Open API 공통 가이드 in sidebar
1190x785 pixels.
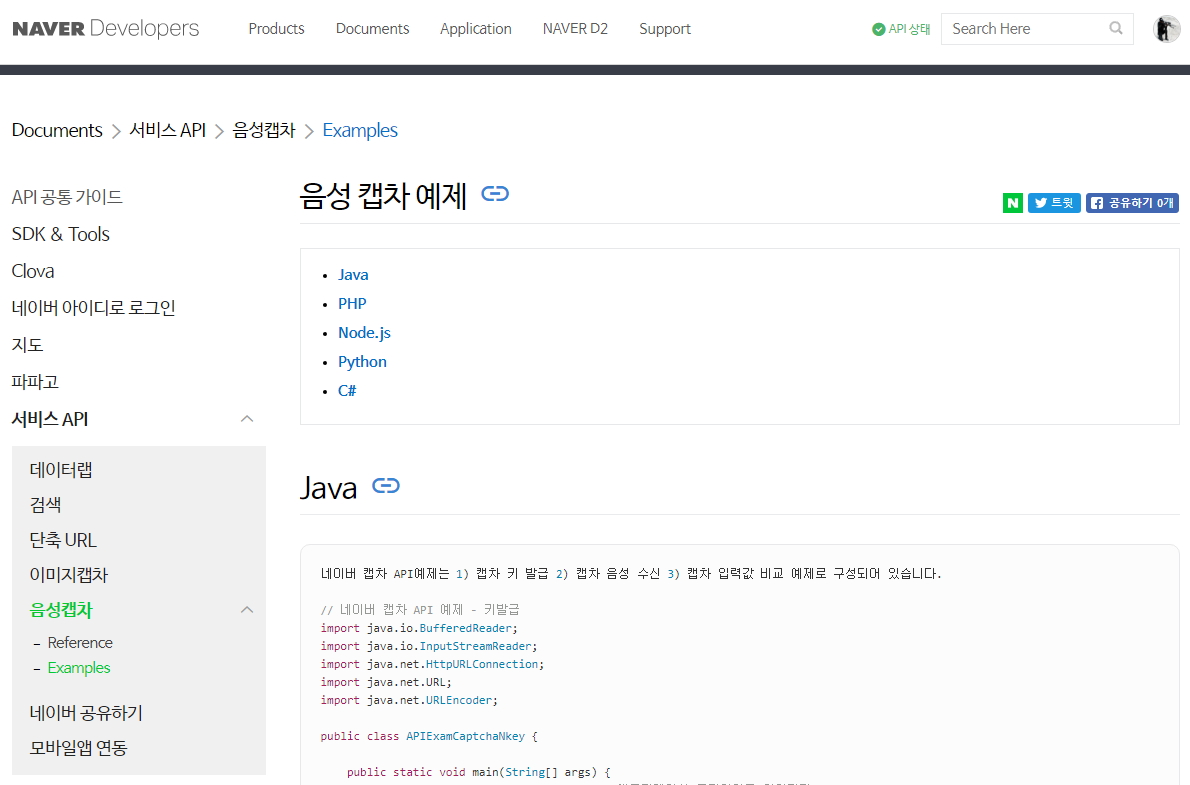point(67,197)
